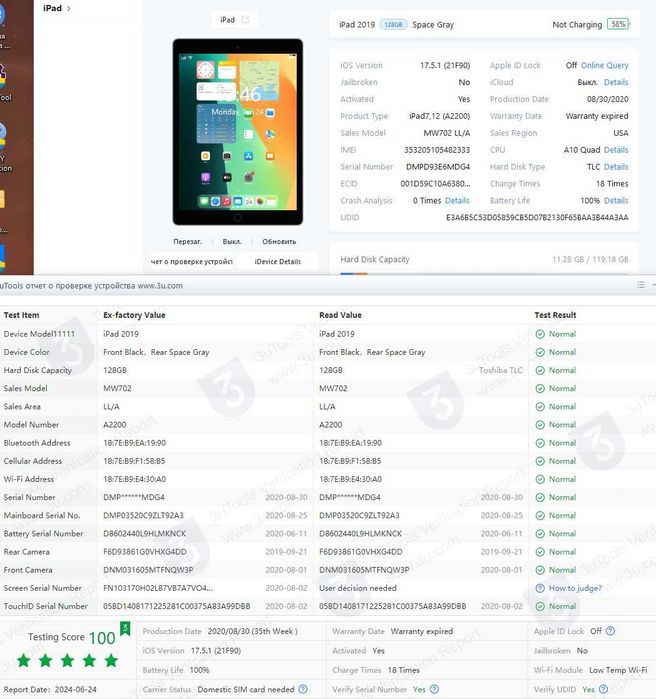The image size is (656, 699).
Task: Click the Normal check icon for TouchID Serial Number
Action: (x=540, y=606)
